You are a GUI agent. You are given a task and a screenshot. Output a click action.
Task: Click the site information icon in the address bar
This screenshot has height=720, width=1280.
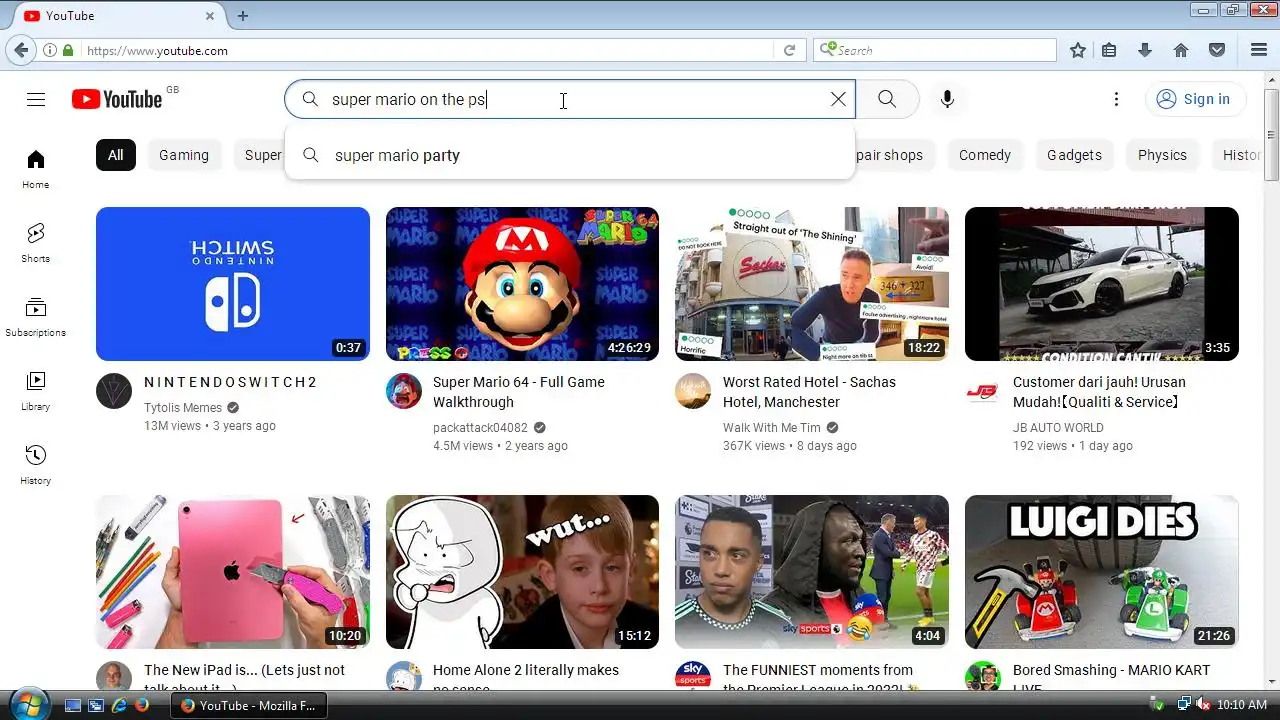[49, 50]
